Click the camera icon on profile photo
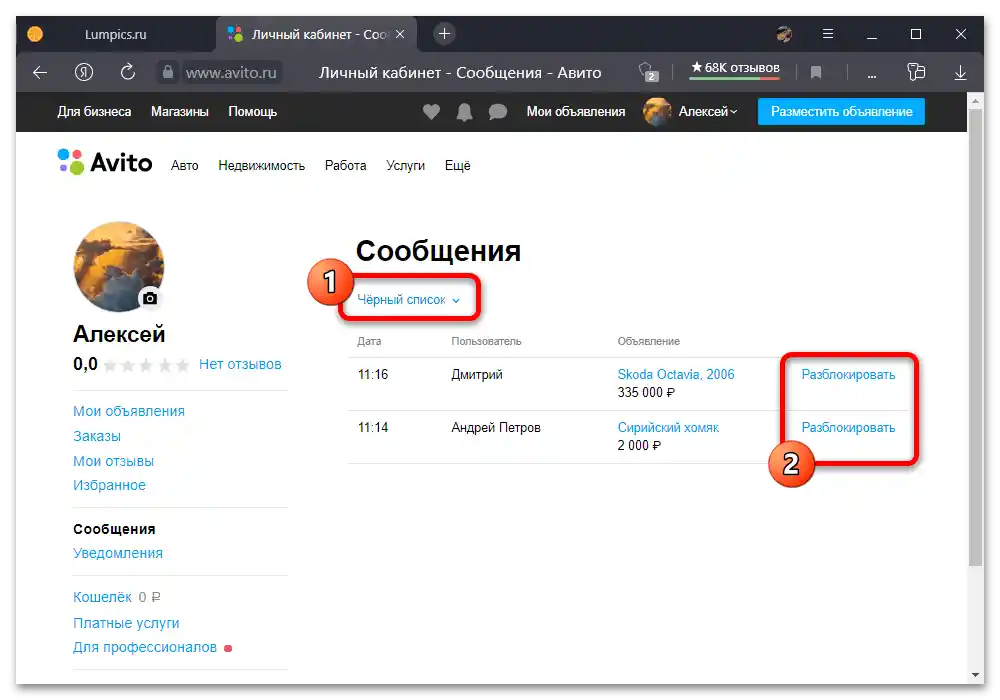1000x700 pixels. (150, 298)
